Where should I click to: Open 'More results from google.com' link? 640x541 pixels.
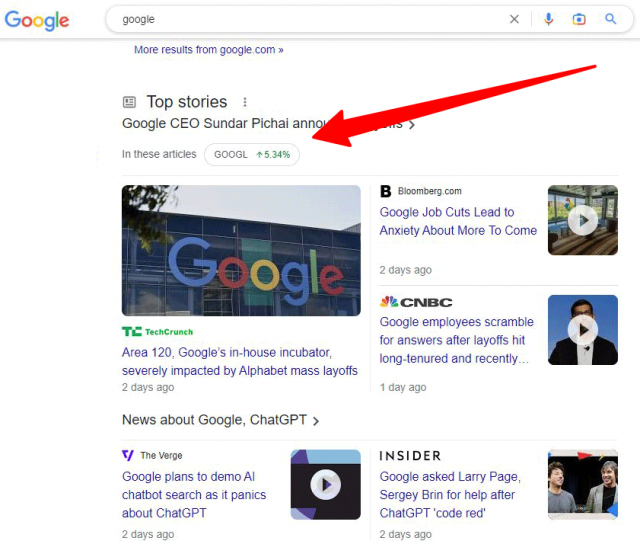(x=209, y=50)
